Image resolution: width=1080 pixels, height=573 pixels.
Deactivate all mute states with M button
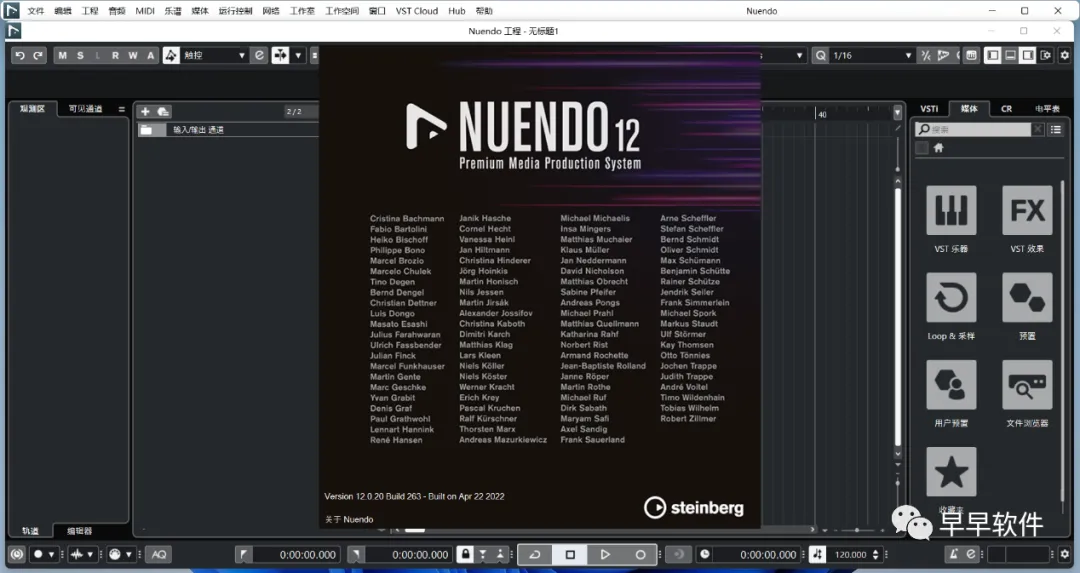(x=62, y=55)
